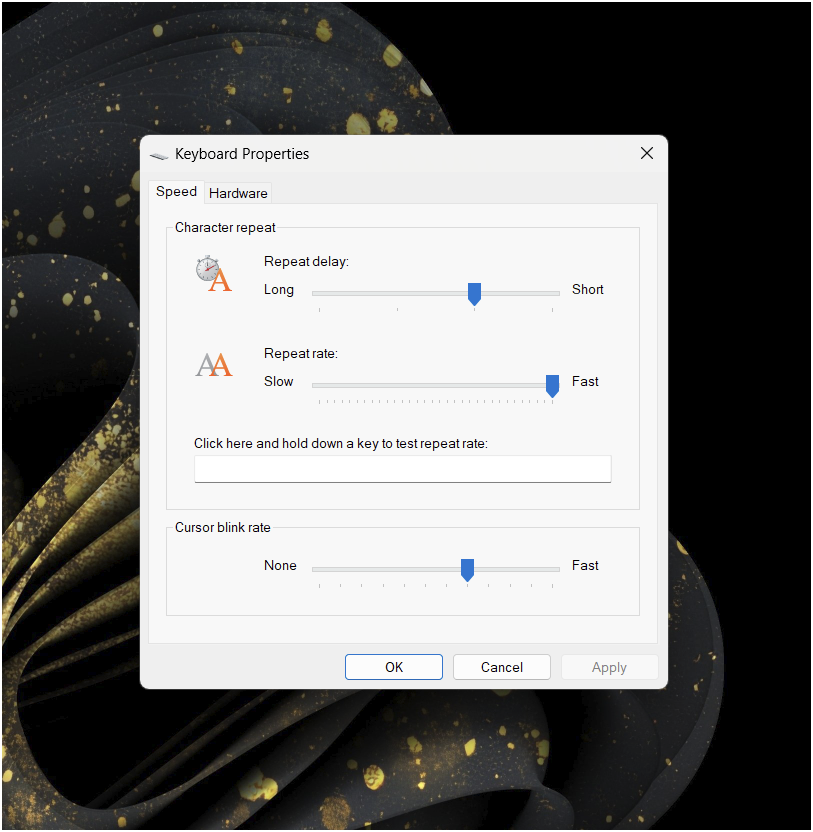The image size is (813, 832).
Task: Close the Keyboard Properties window
Action: coord(647,153)
